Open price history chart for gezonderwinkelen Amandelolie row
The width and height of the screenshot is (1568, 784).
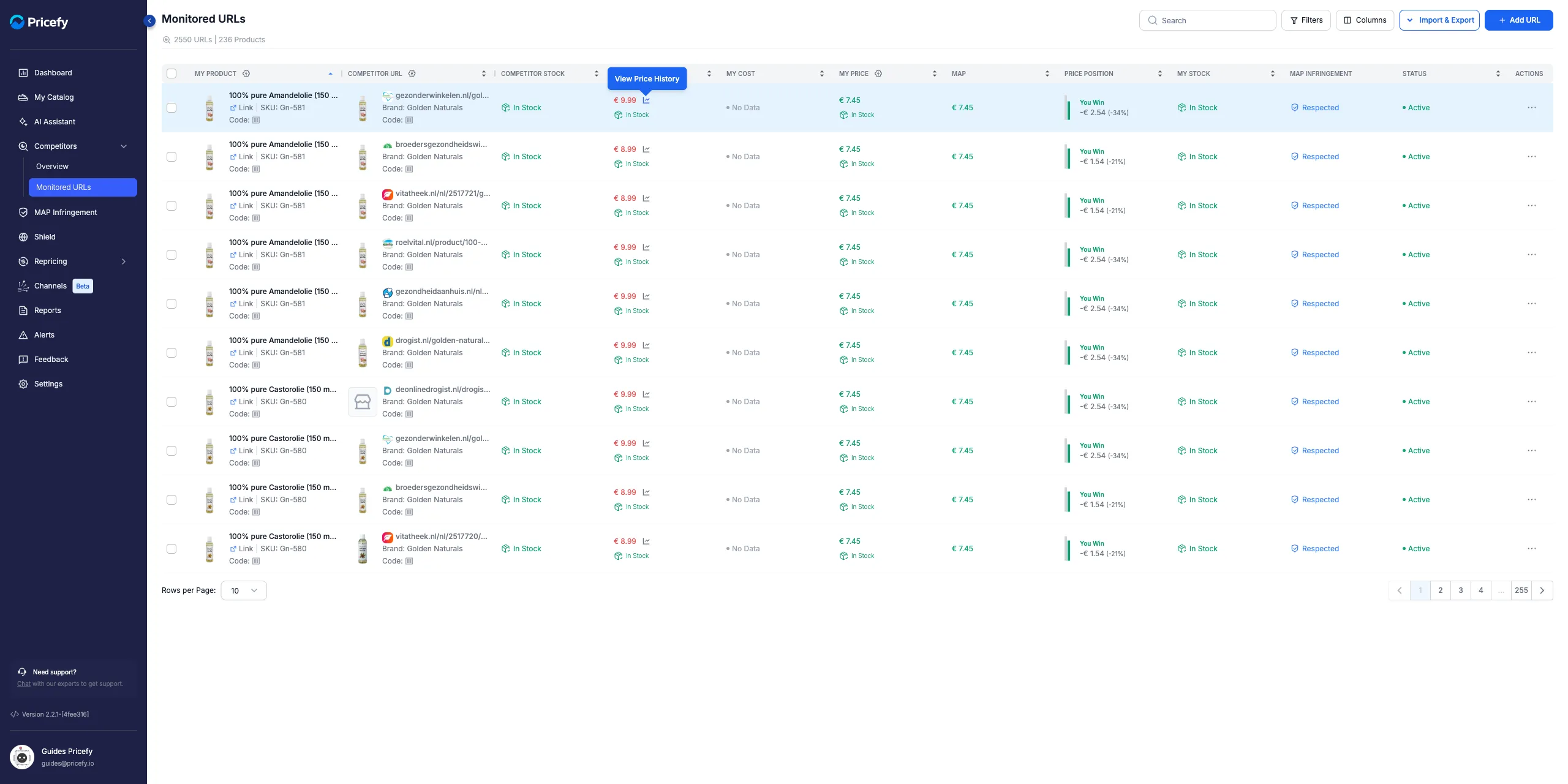click(x=646, y=100)
